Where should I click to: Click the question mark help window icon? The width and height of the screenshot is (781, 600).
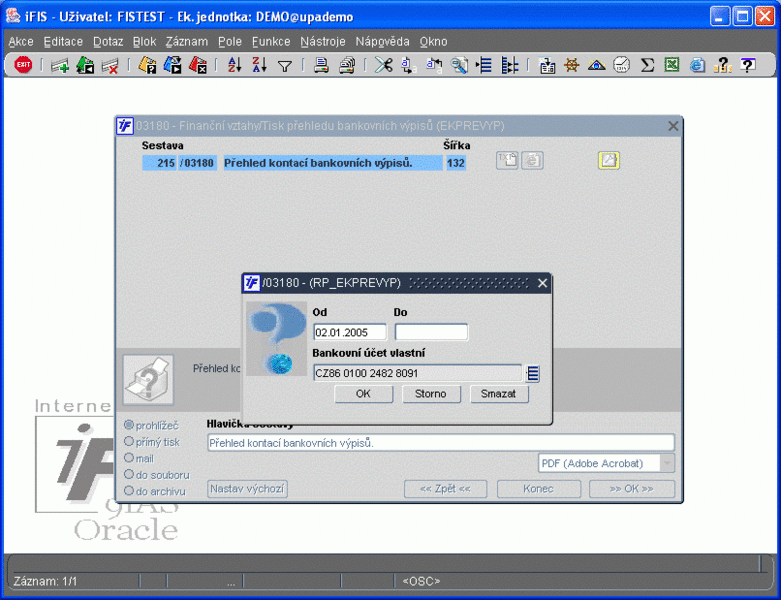tap(748, 65)
